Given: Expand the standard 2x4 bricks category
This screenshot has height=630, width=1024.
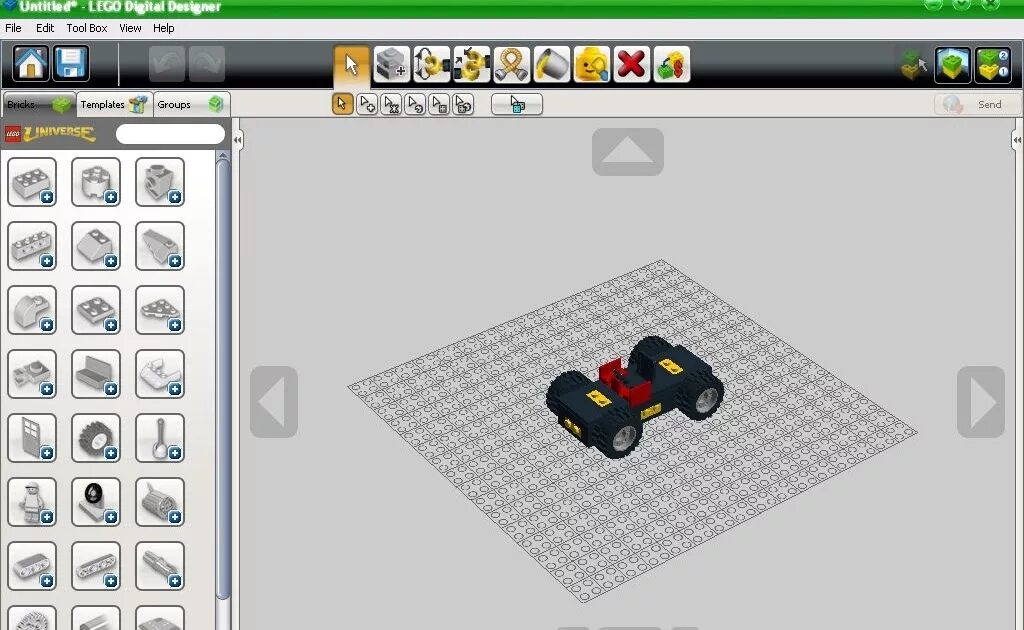Looking at the screenshot, I should [x=32, y=182].
